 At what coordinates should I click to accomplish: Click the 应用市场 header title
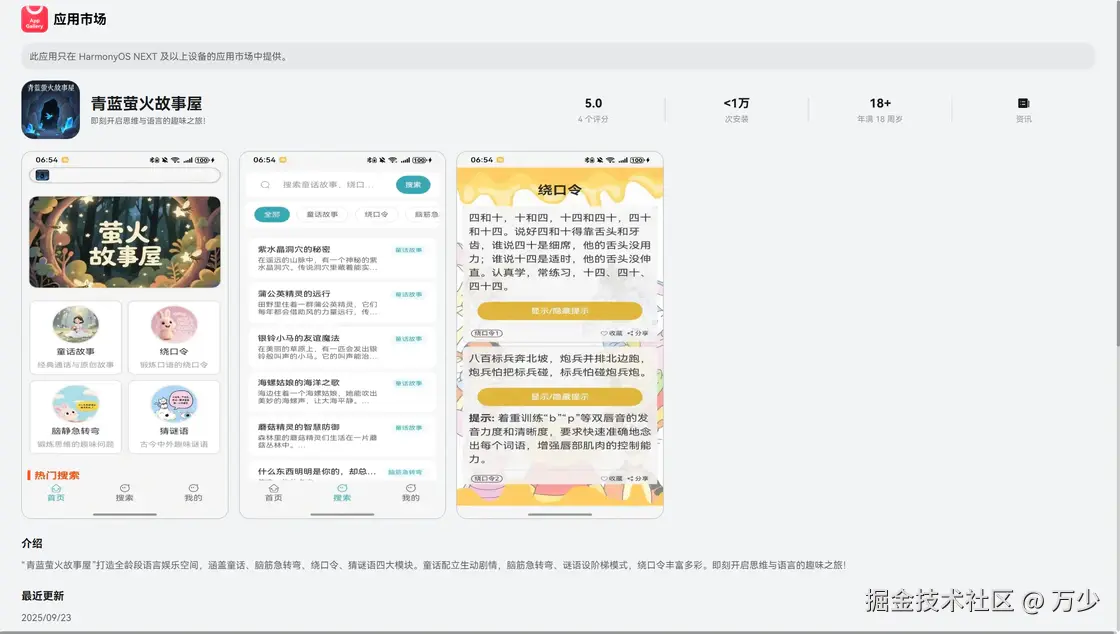click(80, 19)
